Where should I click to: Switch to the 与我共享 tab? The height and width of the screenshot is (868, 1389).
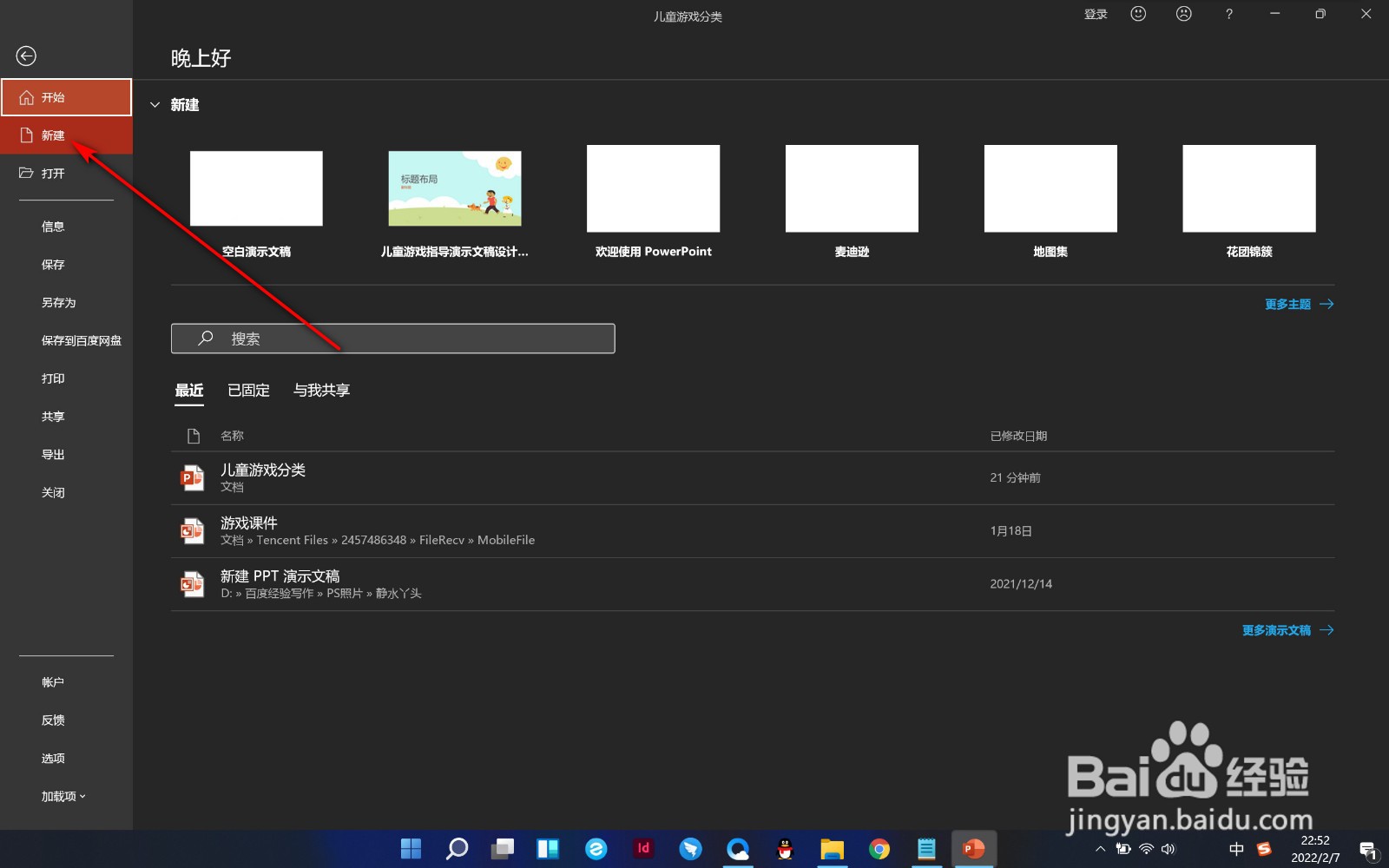pyautogui.click(x=321, y=391)
